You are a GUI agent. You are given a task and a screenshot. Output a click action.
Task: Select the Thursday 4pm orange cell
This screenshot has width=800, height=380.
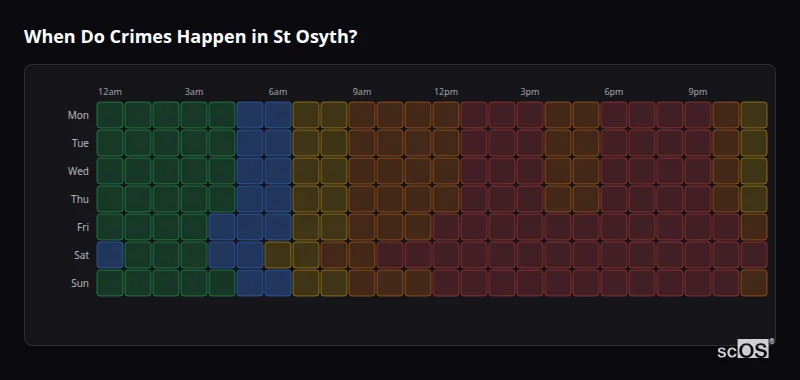[558, 199]
